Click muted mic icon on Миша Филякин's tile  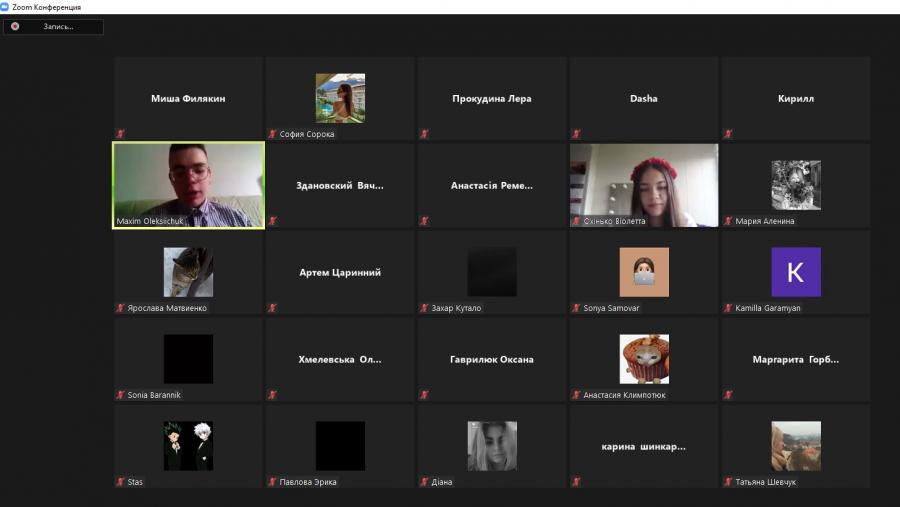click(120, 134)
